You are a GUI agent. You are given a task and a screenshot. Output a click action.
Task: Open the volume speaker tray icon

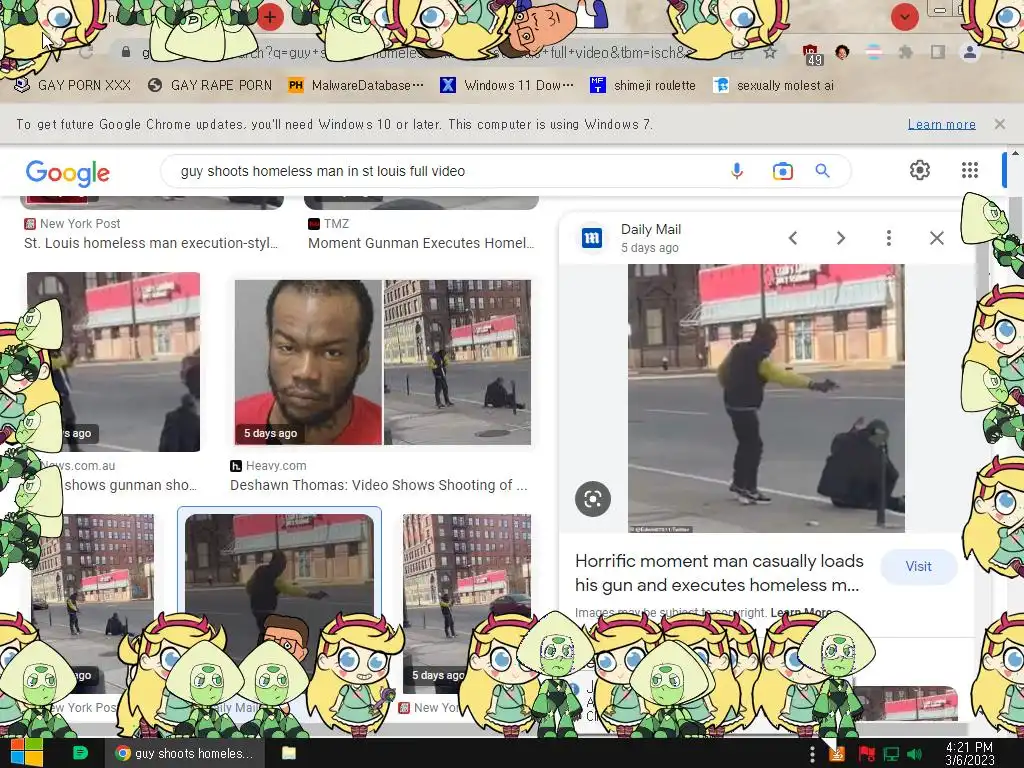coord(916,754)
